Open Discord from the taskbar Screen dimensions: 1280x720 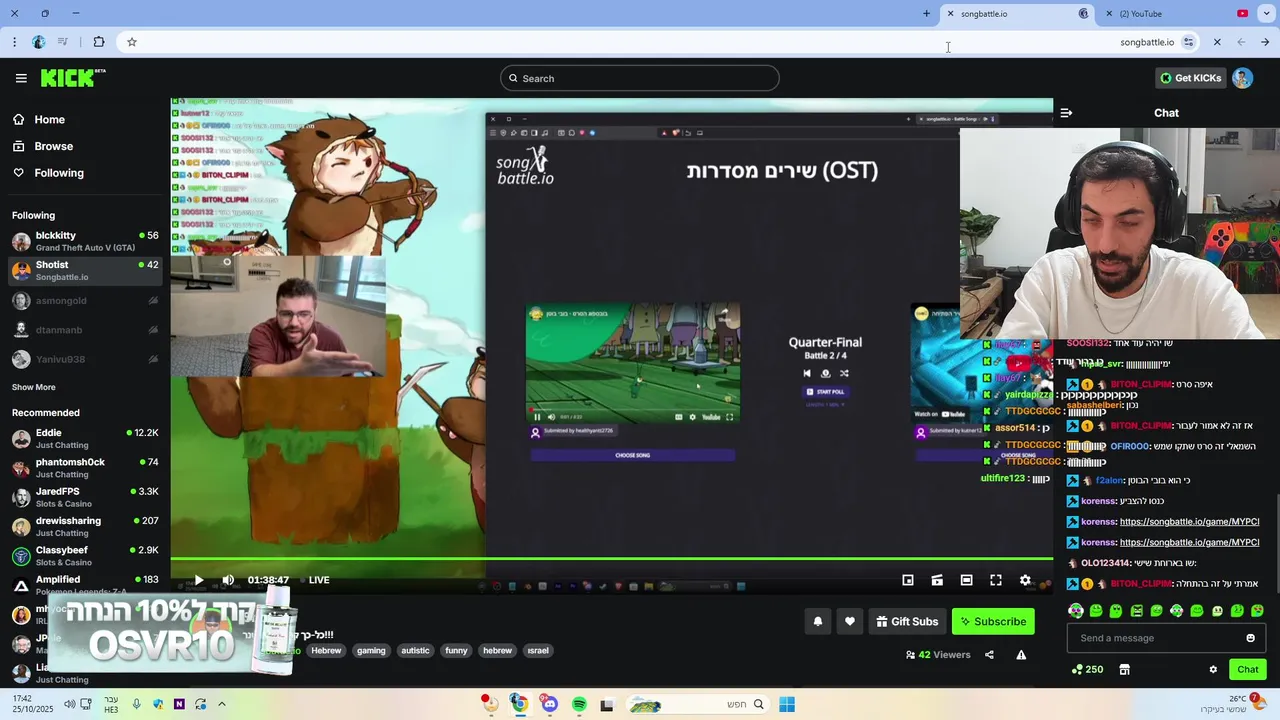pyautogui.click(x=549, y=705)
